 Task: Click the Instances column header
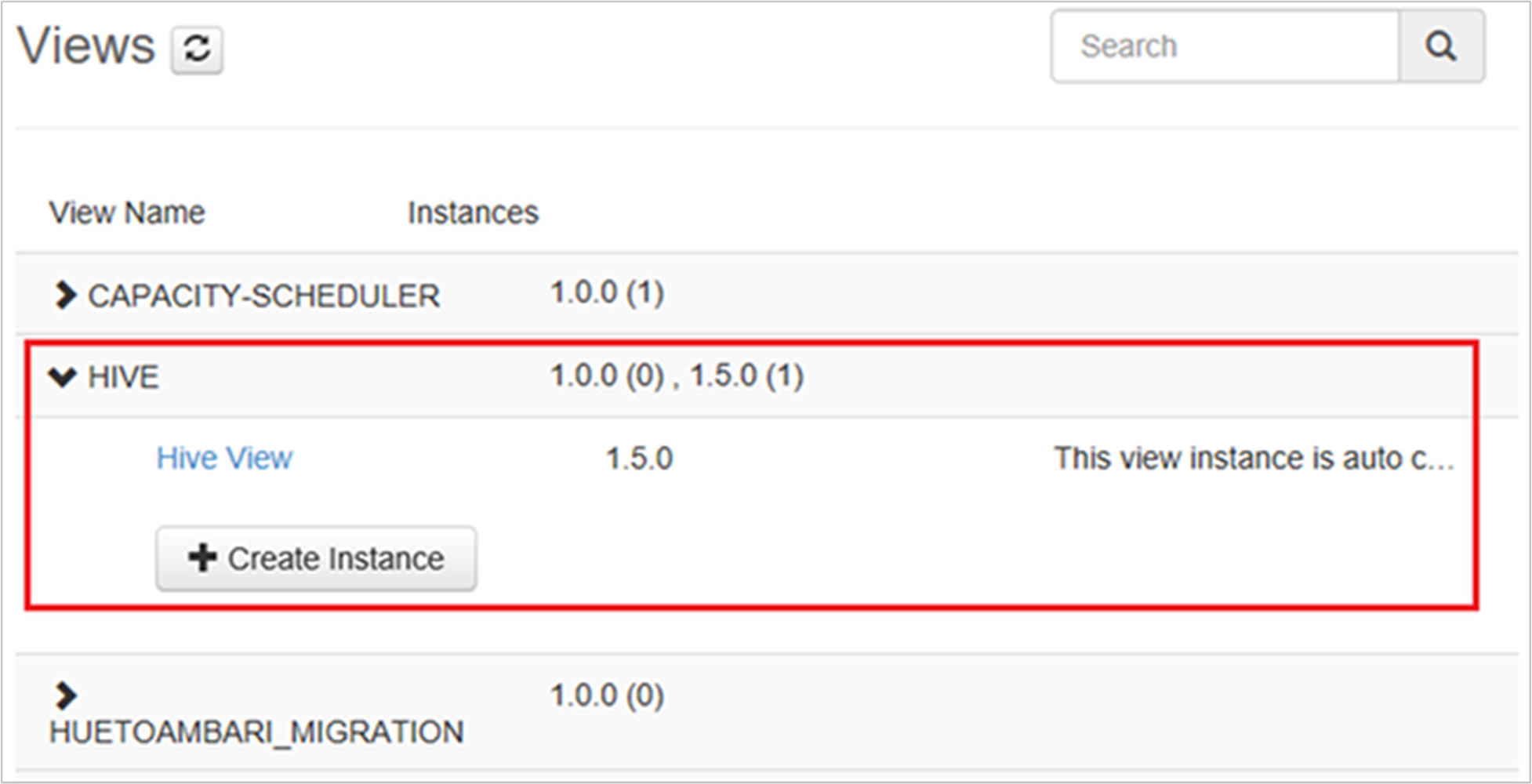pyautogui.click(x=473, y=212)
